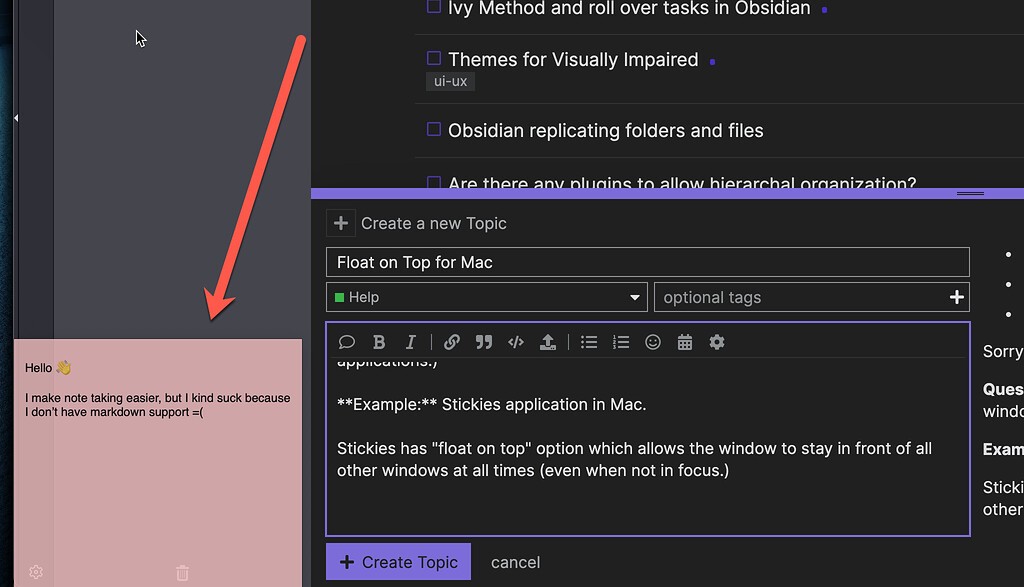Check the Obsidian replicating folders checkbox
This screenshot has height=587, width=1024.
pos(433,129)
